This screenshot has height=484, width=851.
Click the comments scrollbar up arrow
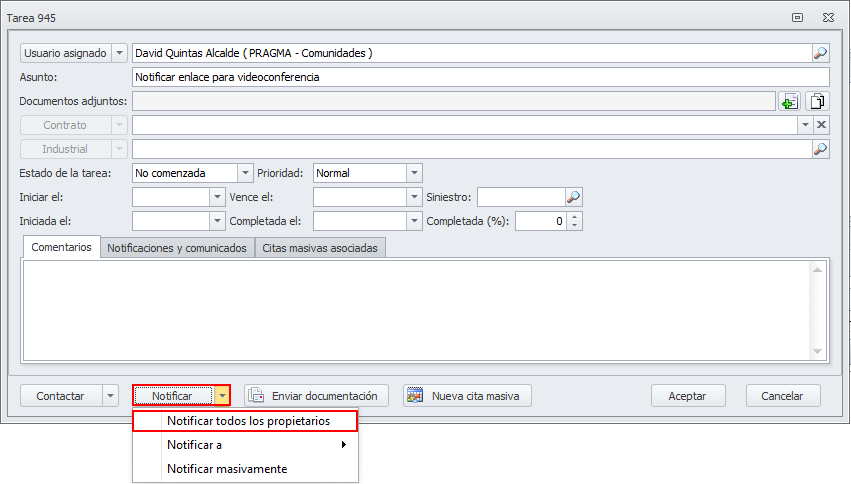(x=817, y=270)
